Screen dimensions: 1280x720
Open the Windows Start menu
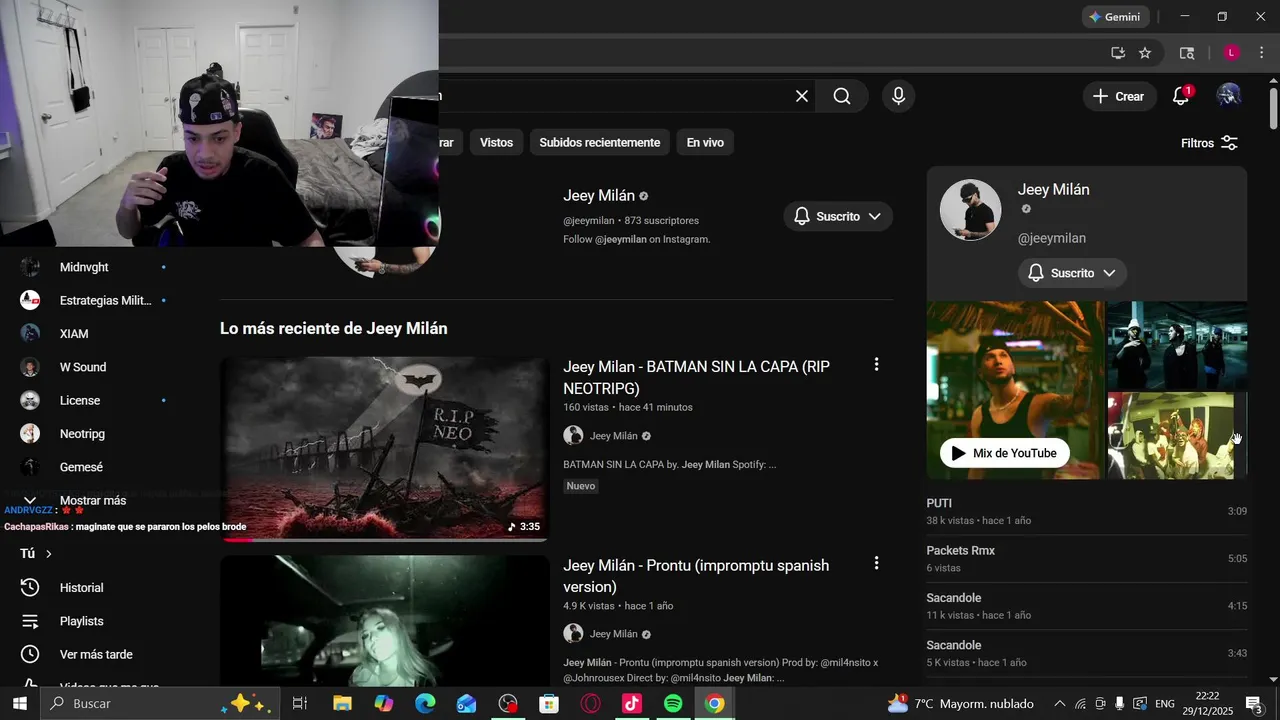point(20,704)
